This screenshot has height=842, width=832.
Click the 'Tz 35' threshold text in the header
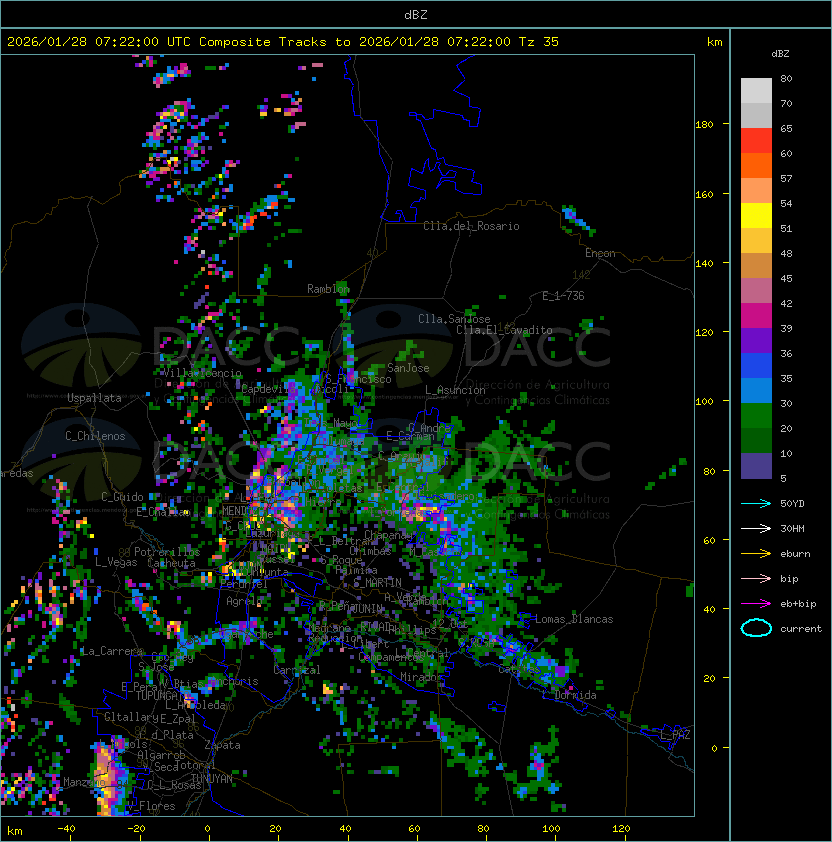[539, 42]
